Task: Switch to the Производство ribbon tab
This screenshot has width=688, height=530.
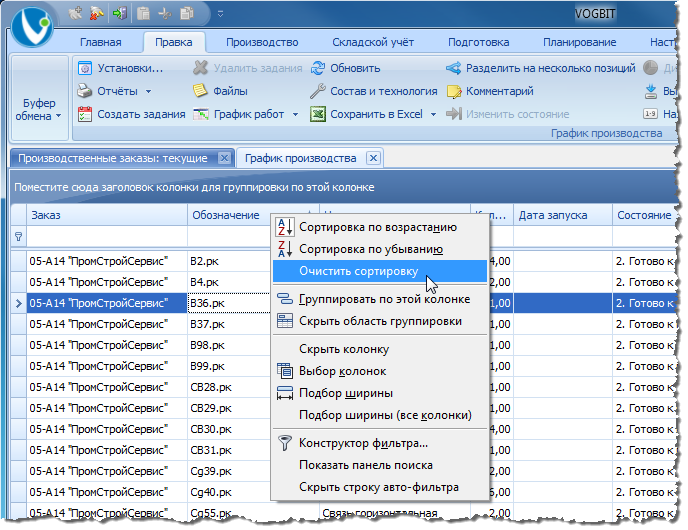Action: 262,42
